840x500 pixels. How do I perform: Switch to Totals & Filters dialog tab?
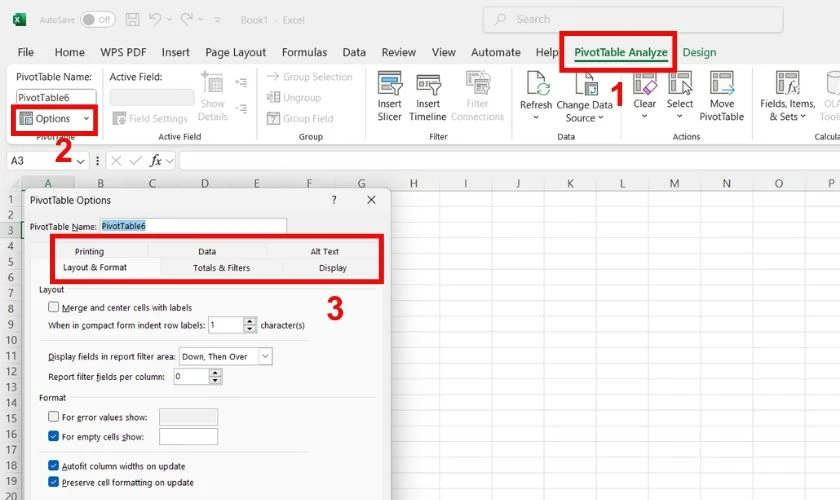click(221, 267)
